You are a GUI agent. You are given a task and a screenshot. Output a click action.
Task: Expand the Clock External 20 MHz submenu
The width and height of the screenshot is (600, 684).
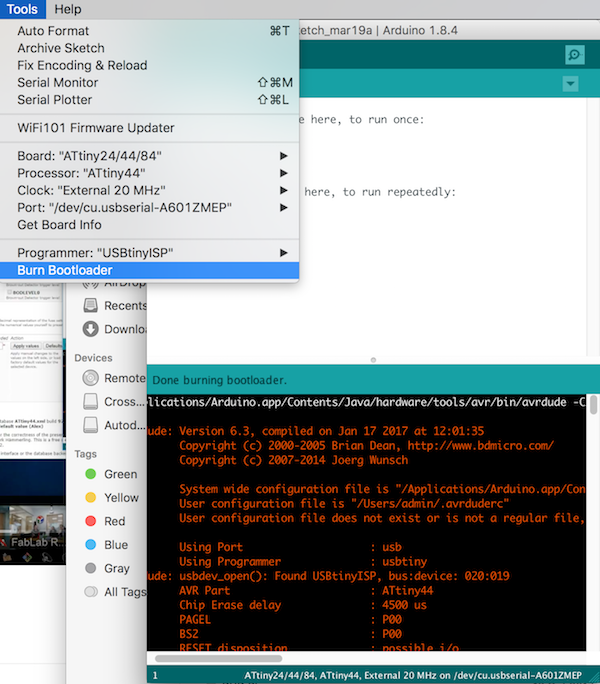click(149, 190)
